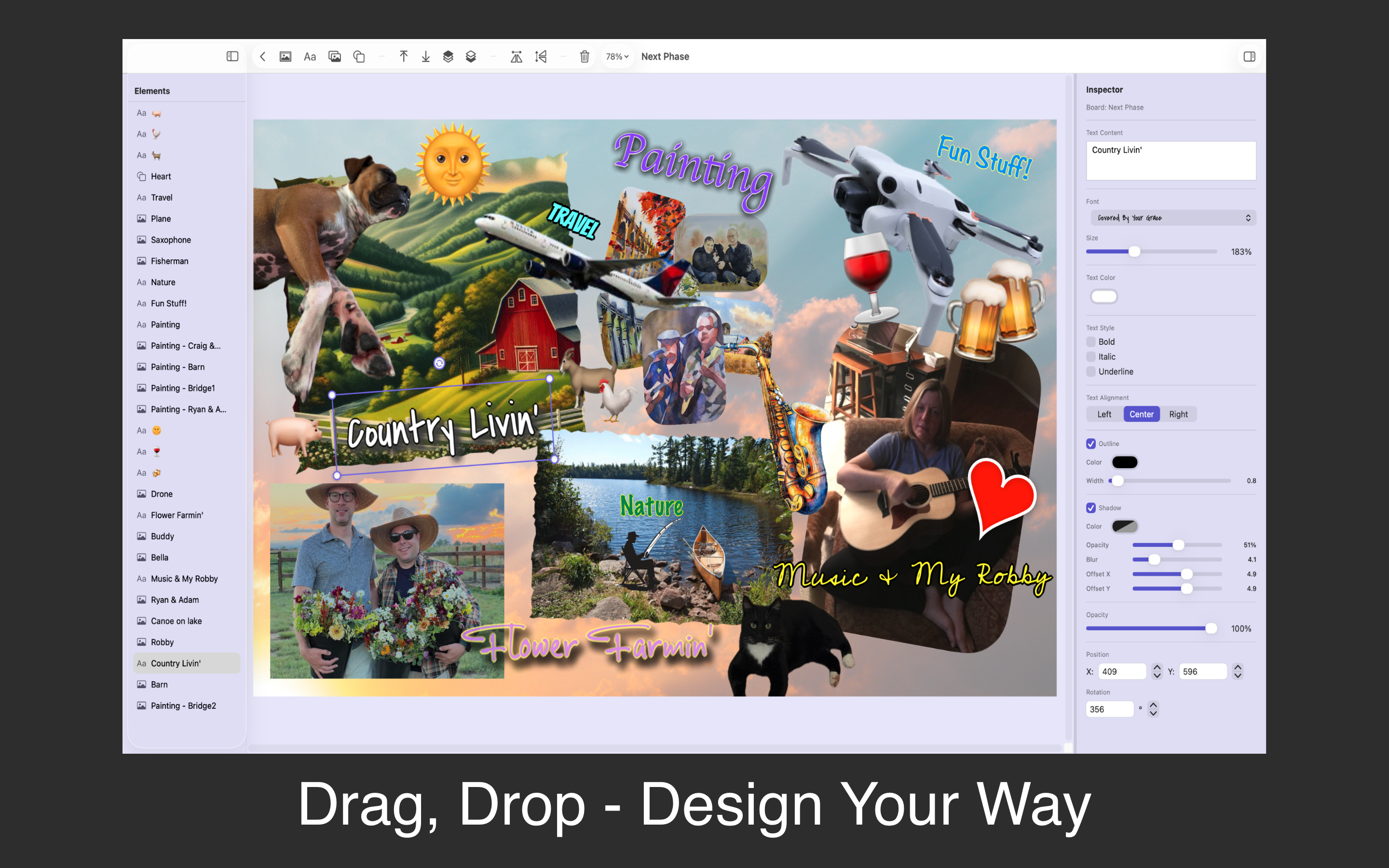
Task: Open the Text Color swatch
Action: pyautogui.click(x=1104, y=297)
